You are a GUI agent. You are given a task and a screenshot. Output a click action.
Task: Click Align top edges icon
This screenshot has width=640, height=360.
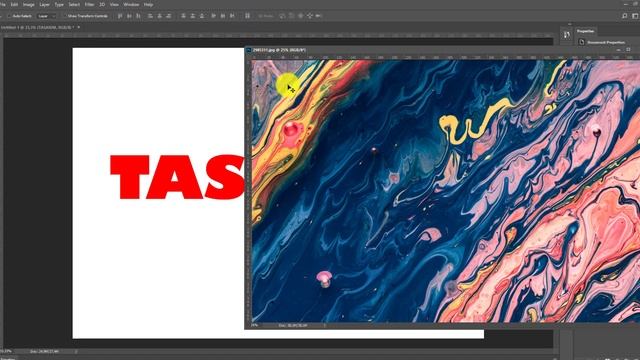pyautogui.click(x=120, y=16)
